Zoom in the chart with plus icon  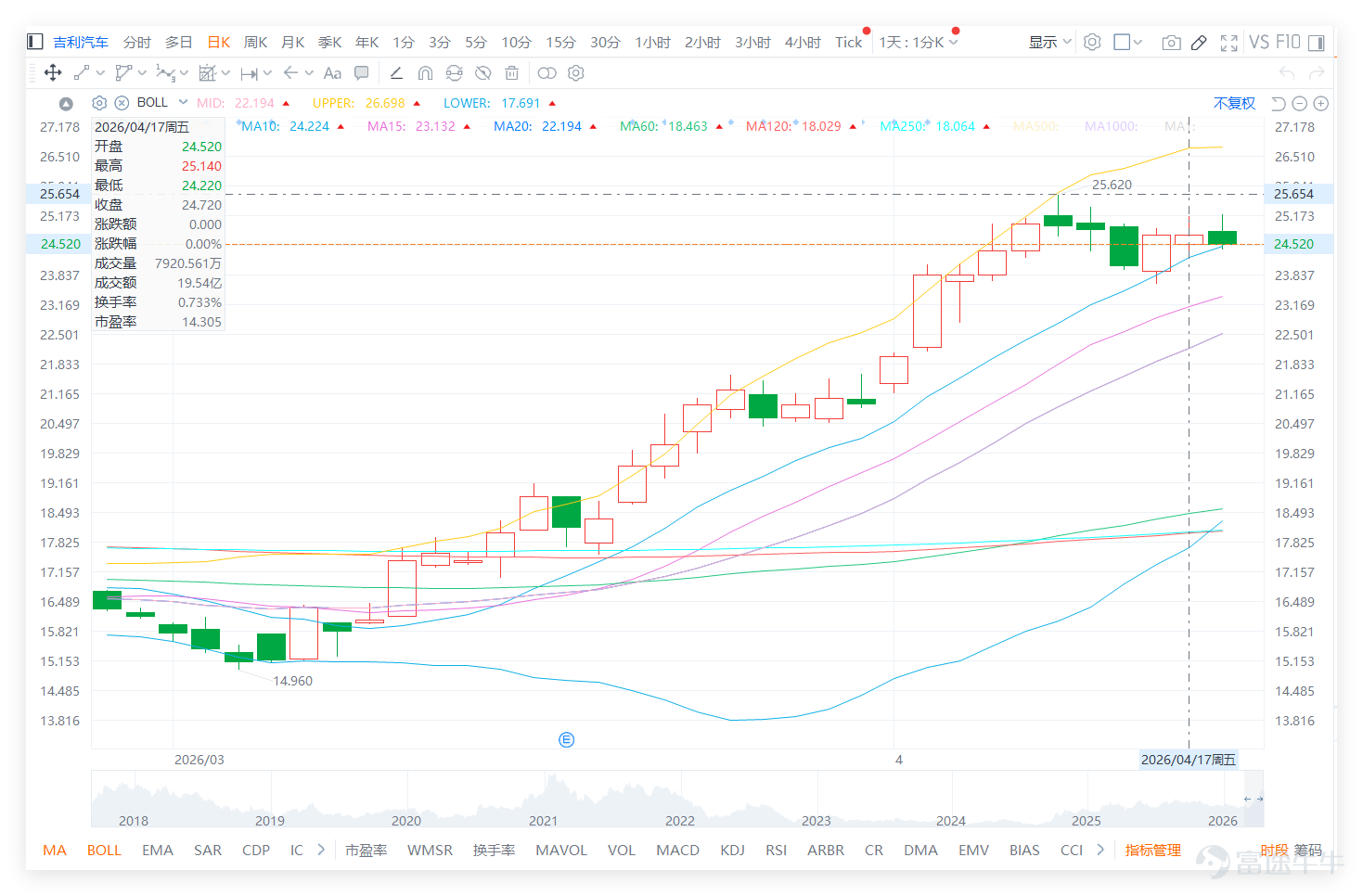tap(1321, 103)
